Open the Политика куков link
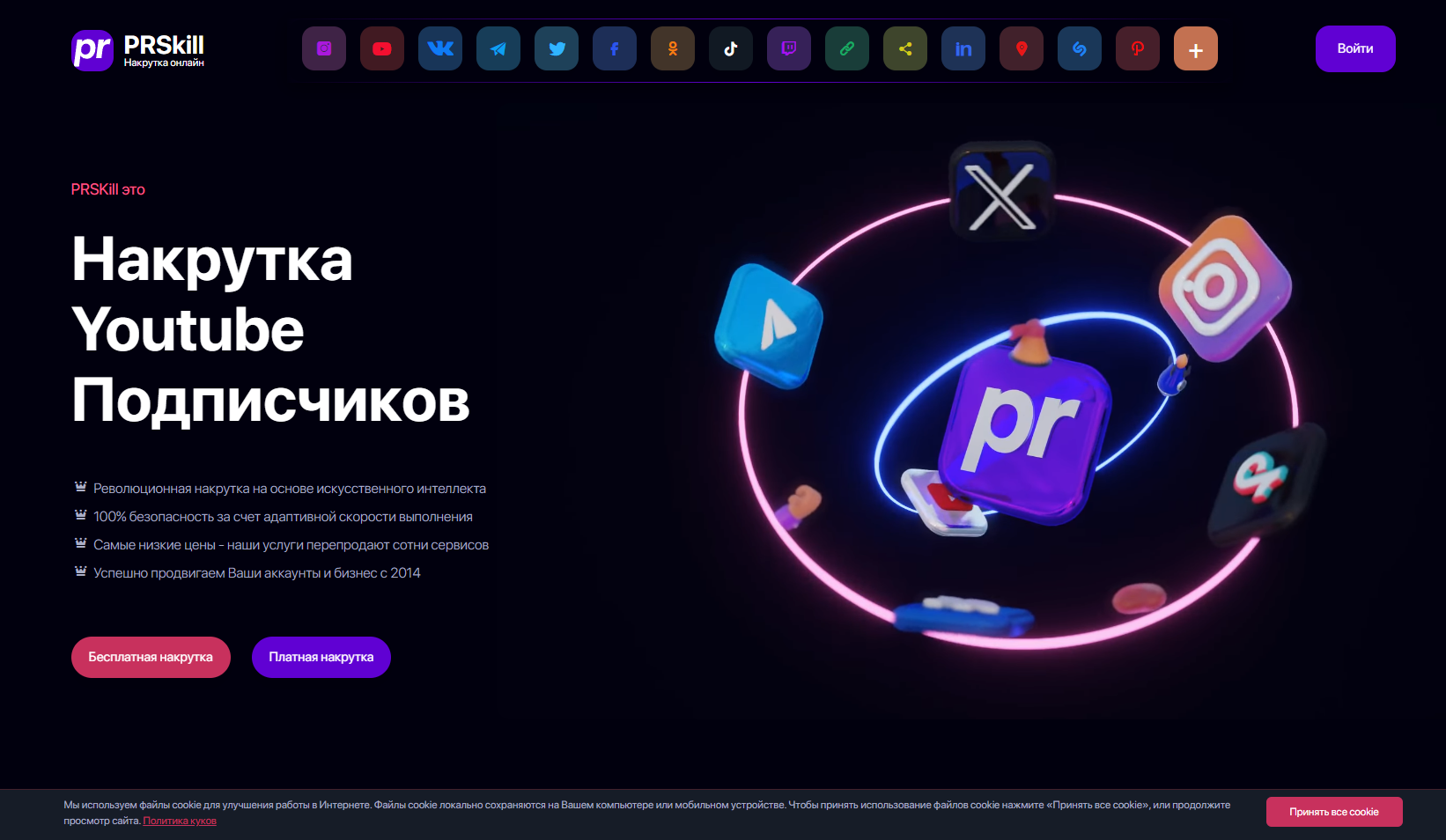The width and height of the screenshot is (1446, 840). click(x=180, y=821)
